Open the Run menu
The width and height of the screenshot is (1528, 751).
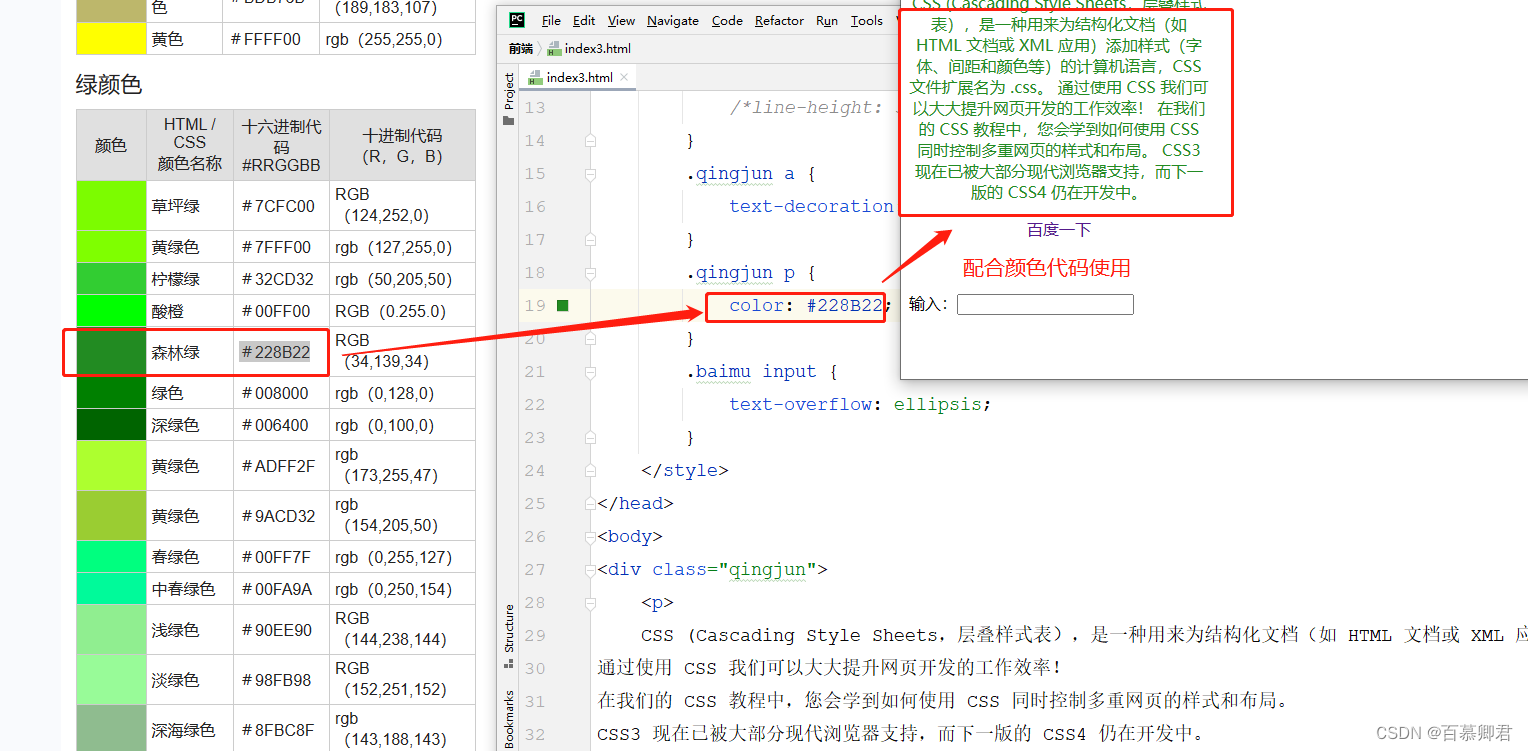click(x=827, y=20)
